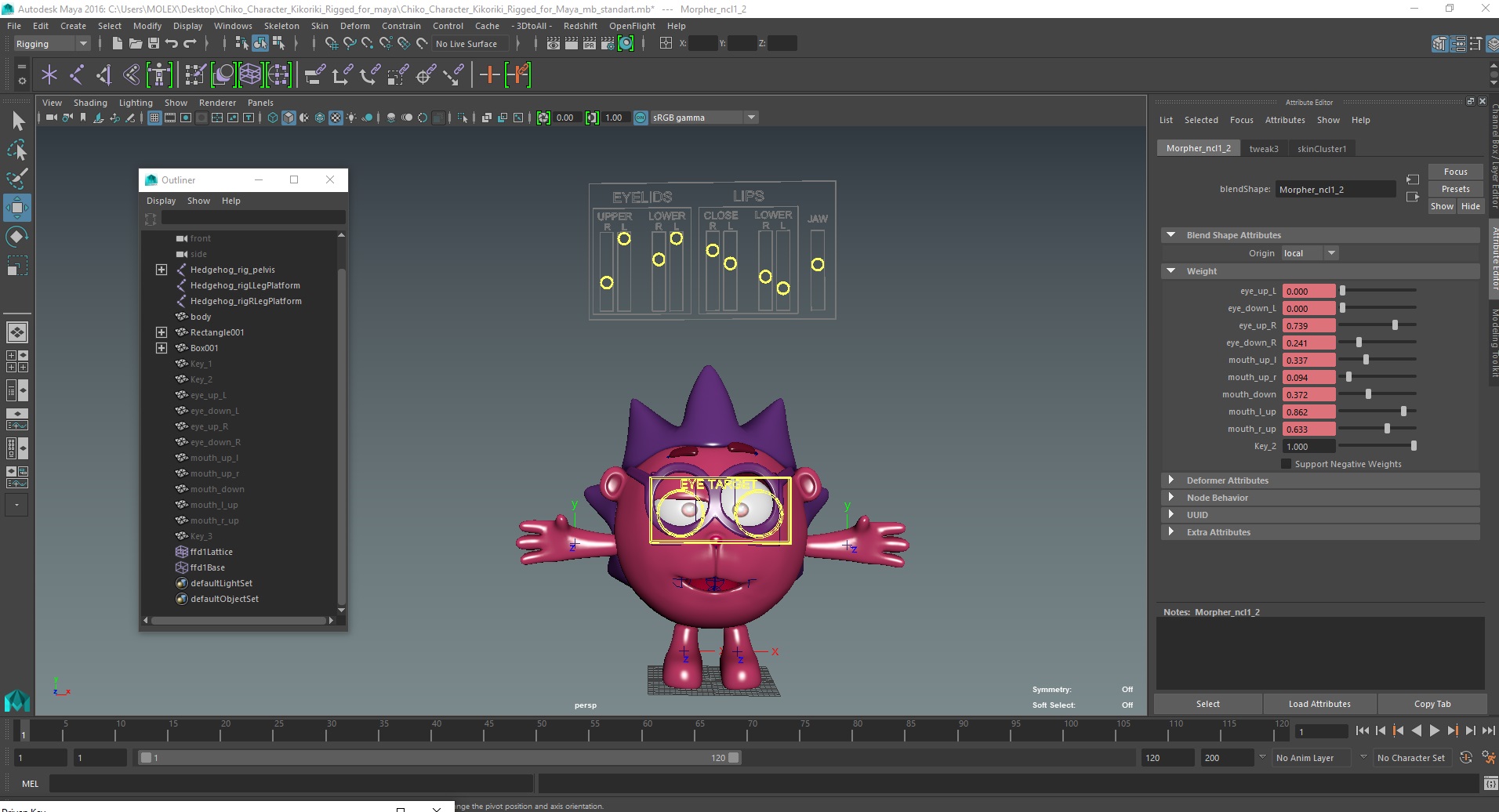Click the Focus button
This screenshot has height=812, width=1499.
tap(1455, 172)
